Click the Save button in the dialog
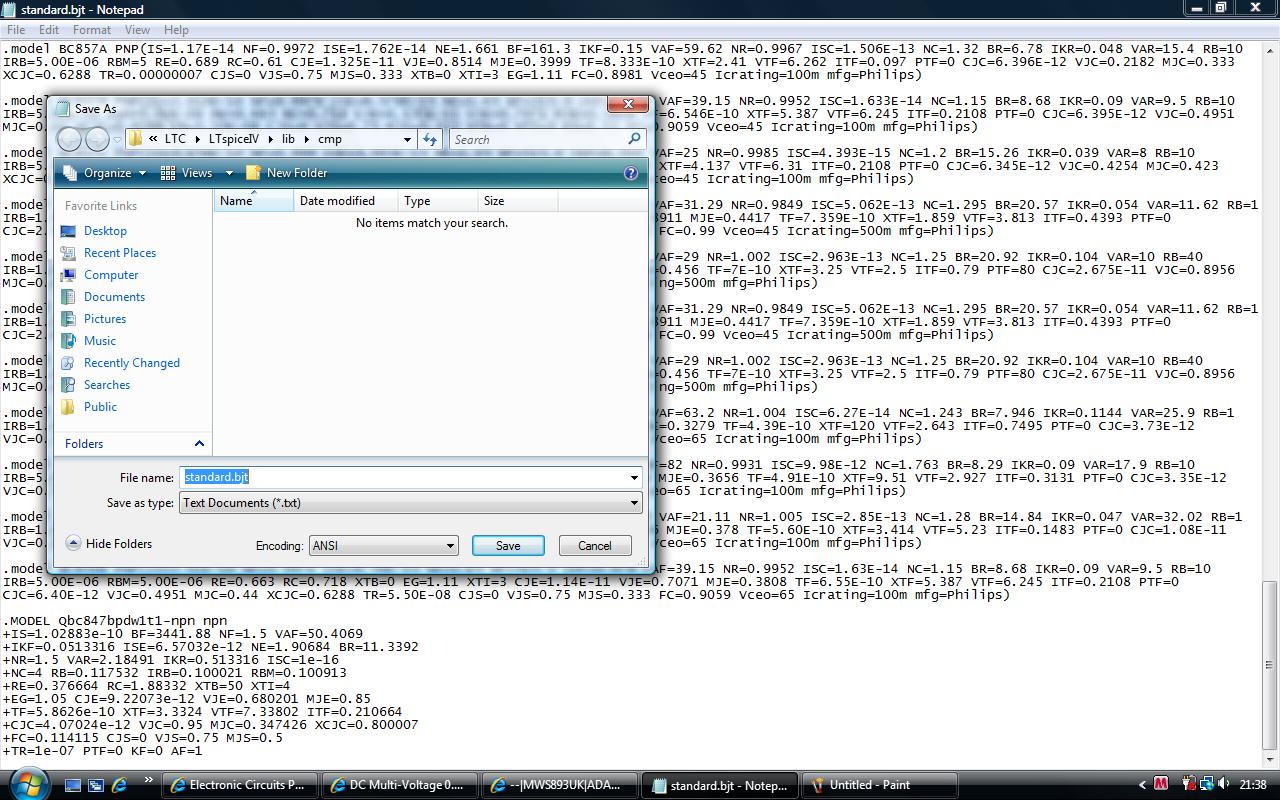The image size is (1280, 800). (x=508, y=545)
